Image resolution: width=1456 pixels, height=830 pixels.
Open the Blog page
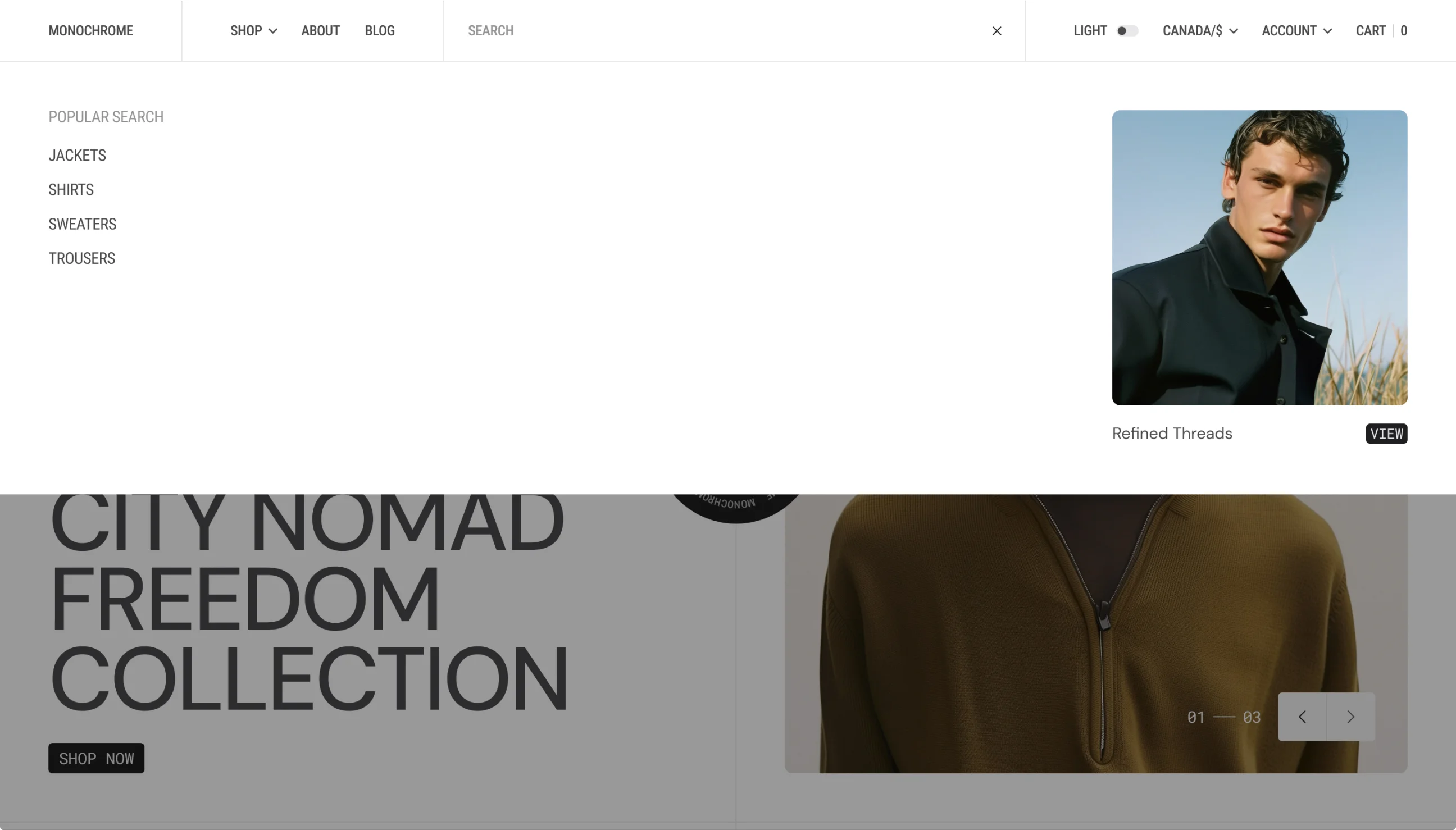(380, 31)
